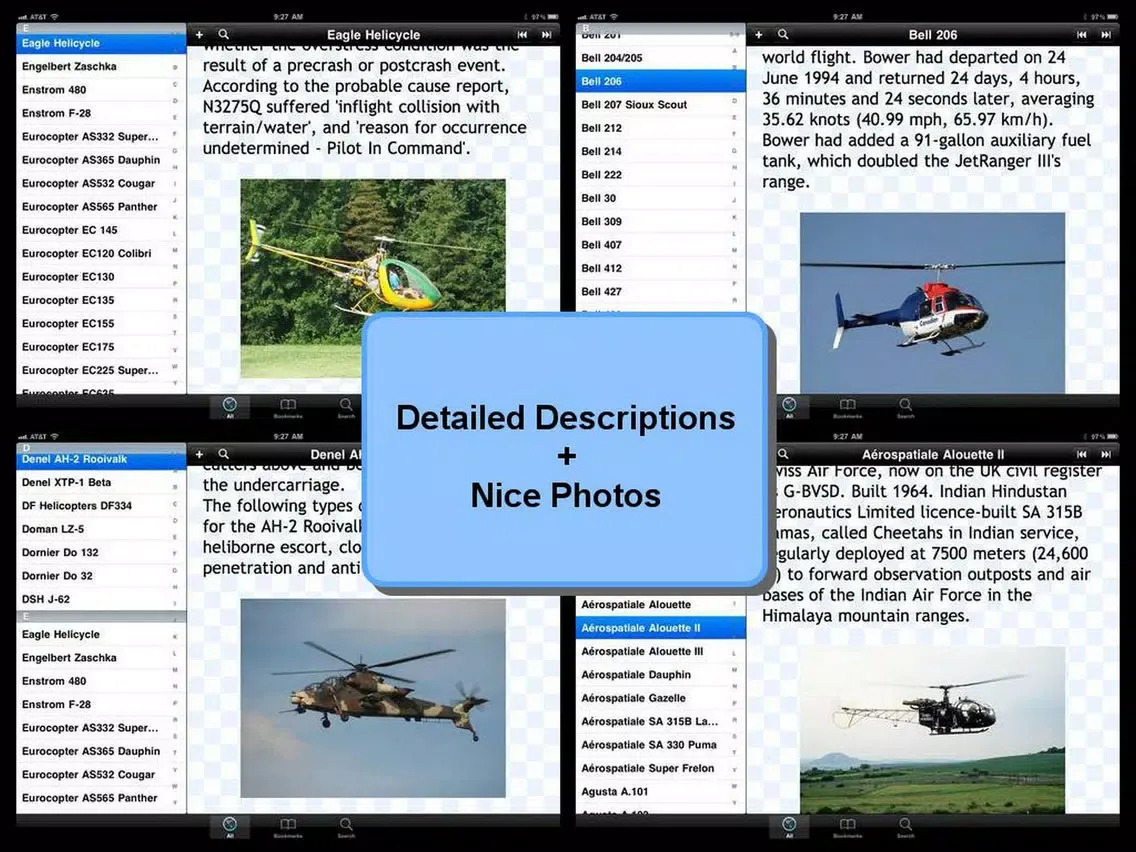Select Aérospatiale Gazelle entry

point(660,698)
